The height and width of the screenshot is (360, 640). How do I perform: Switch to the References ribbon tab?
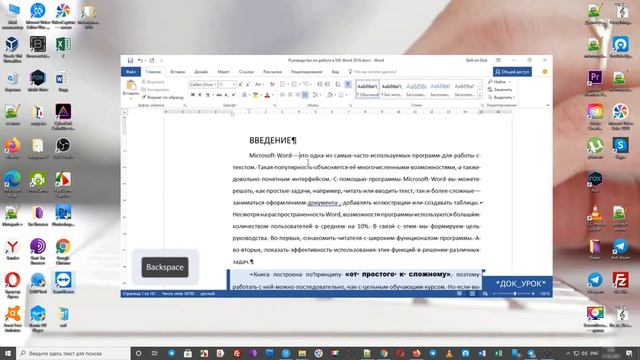(246, 72)
